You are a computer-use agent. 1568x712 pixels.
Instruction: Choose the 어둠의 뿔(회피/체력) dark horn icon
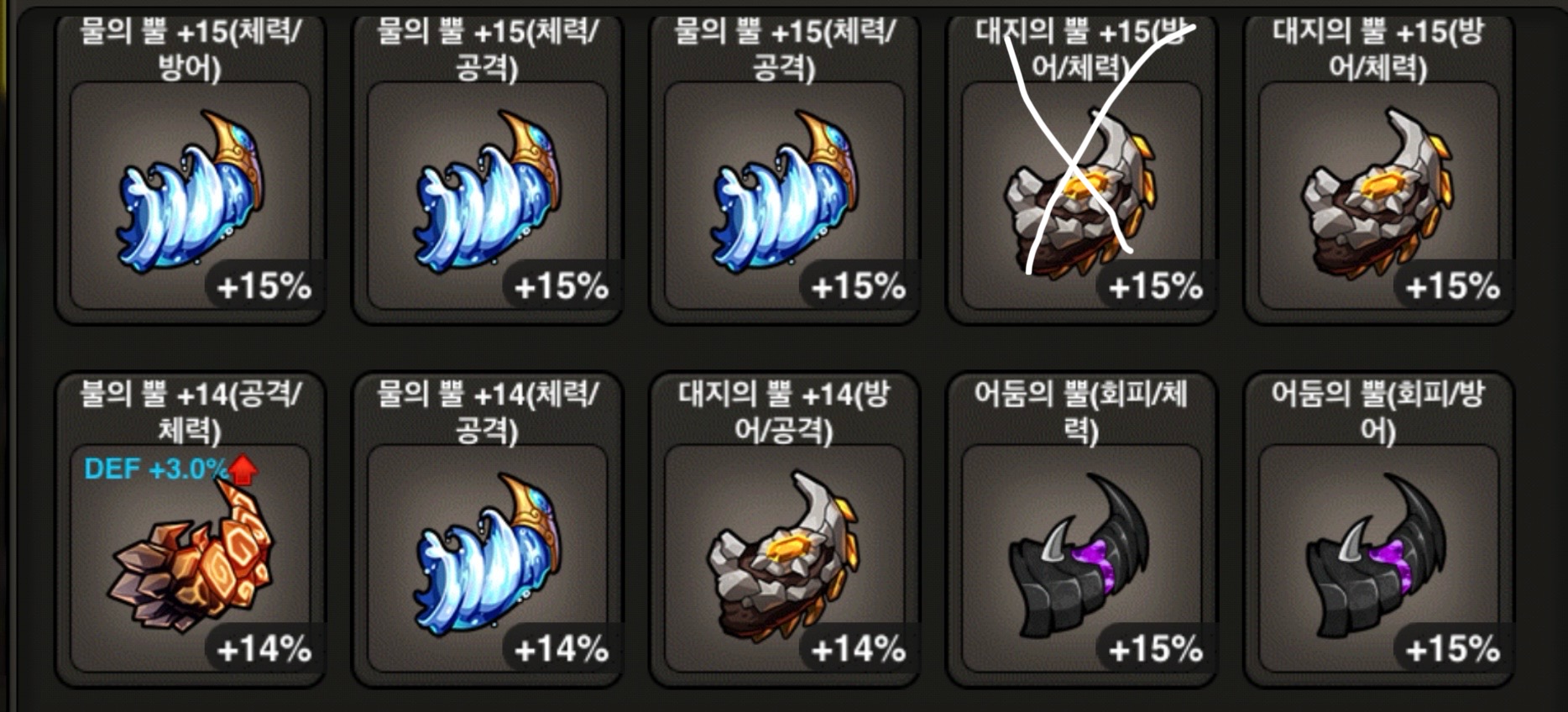tap(1078, 556)
